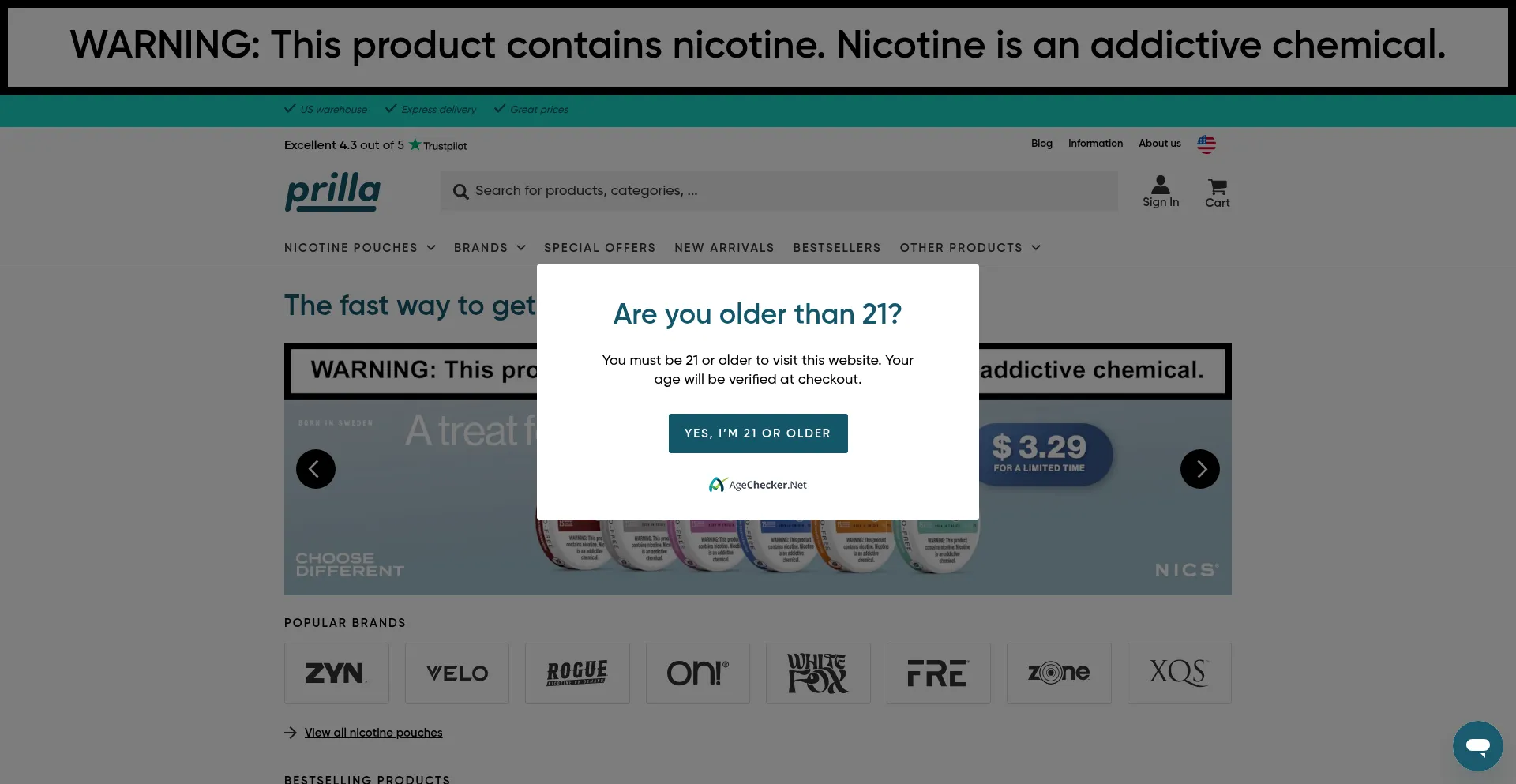Go to previous banner slide
The width and height of the screenshot is (1516, 784).
(x=316, y=469)
